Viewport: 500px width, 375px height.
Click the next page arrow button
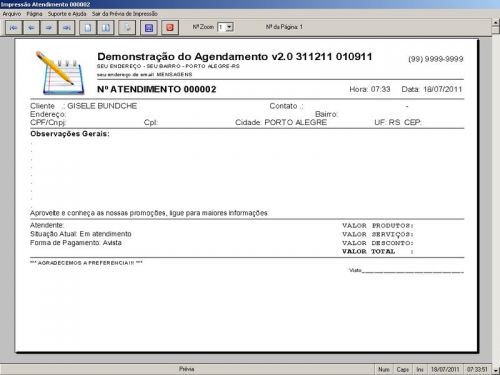pyautogui.click(x=49, y=28)
